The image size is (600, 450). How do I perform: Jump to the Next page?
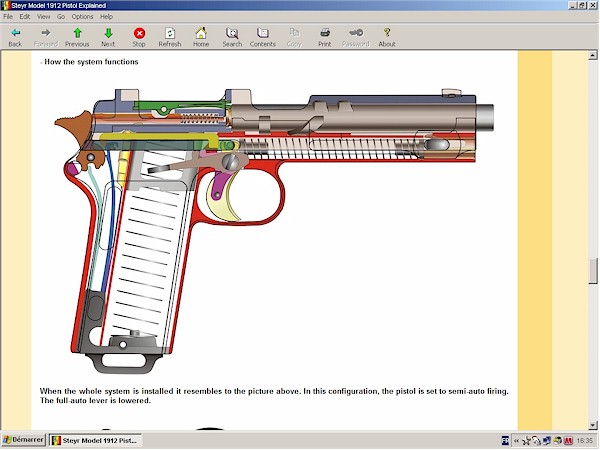pyautogui.click(x=108, y=37)
